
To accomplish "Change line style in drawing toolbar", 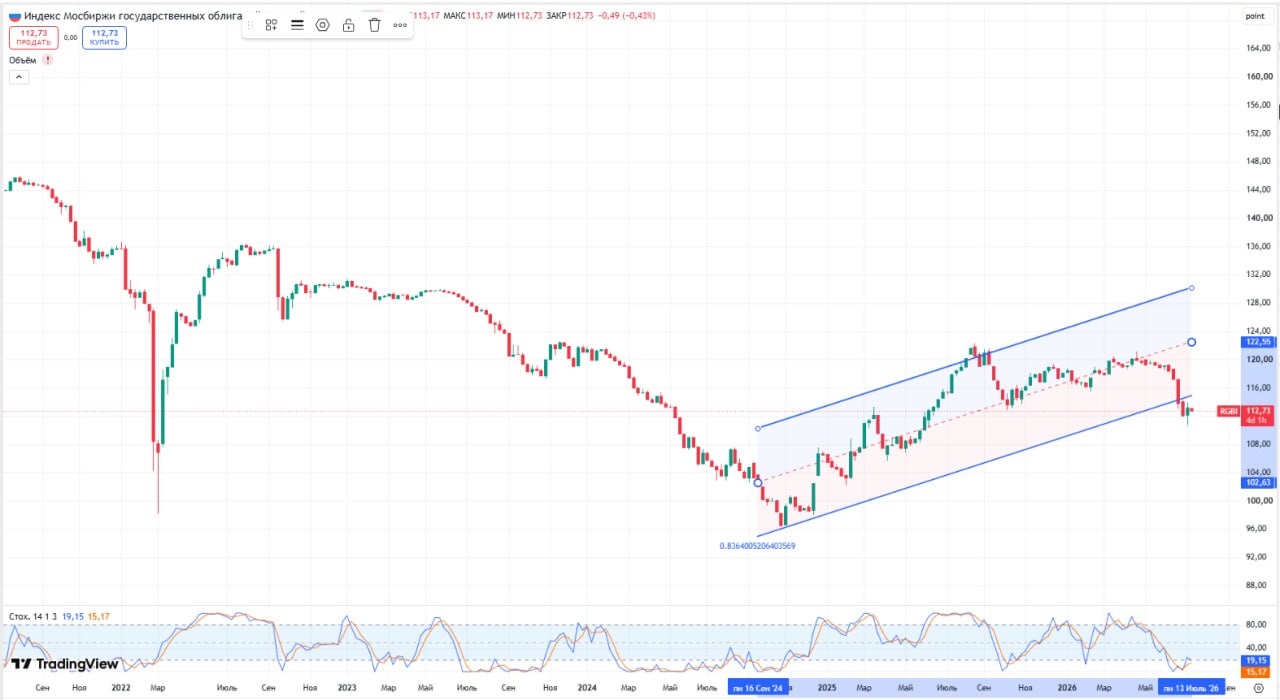I will click(297, 25).
